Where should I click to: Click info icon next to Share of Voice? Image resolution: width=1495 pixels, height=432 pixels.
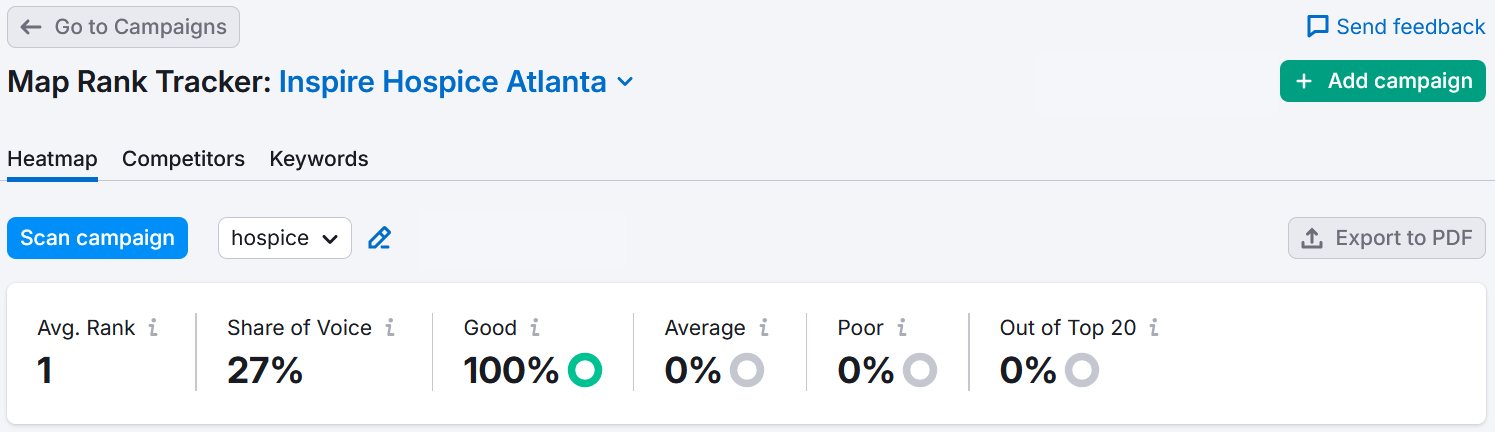390,327
